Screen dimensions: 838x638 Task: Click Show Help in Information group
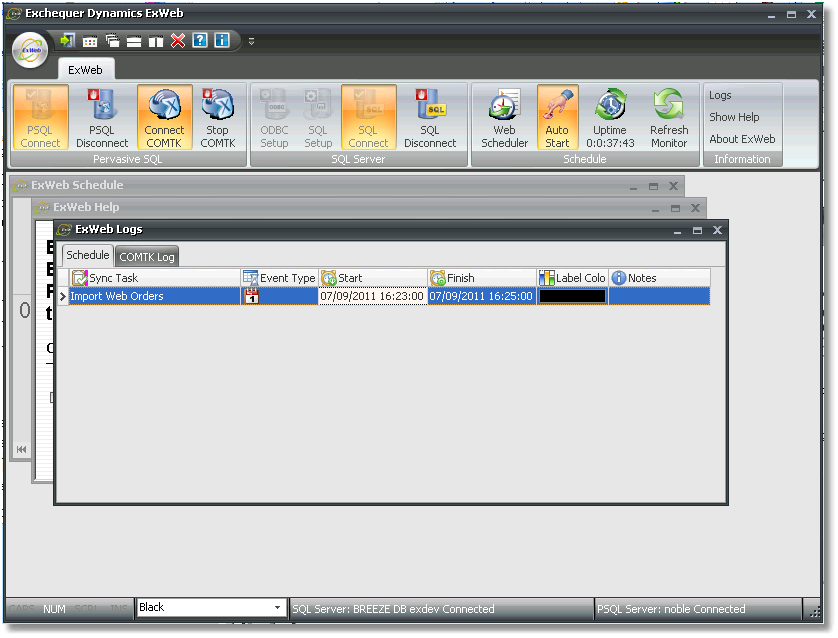point(734,117)
